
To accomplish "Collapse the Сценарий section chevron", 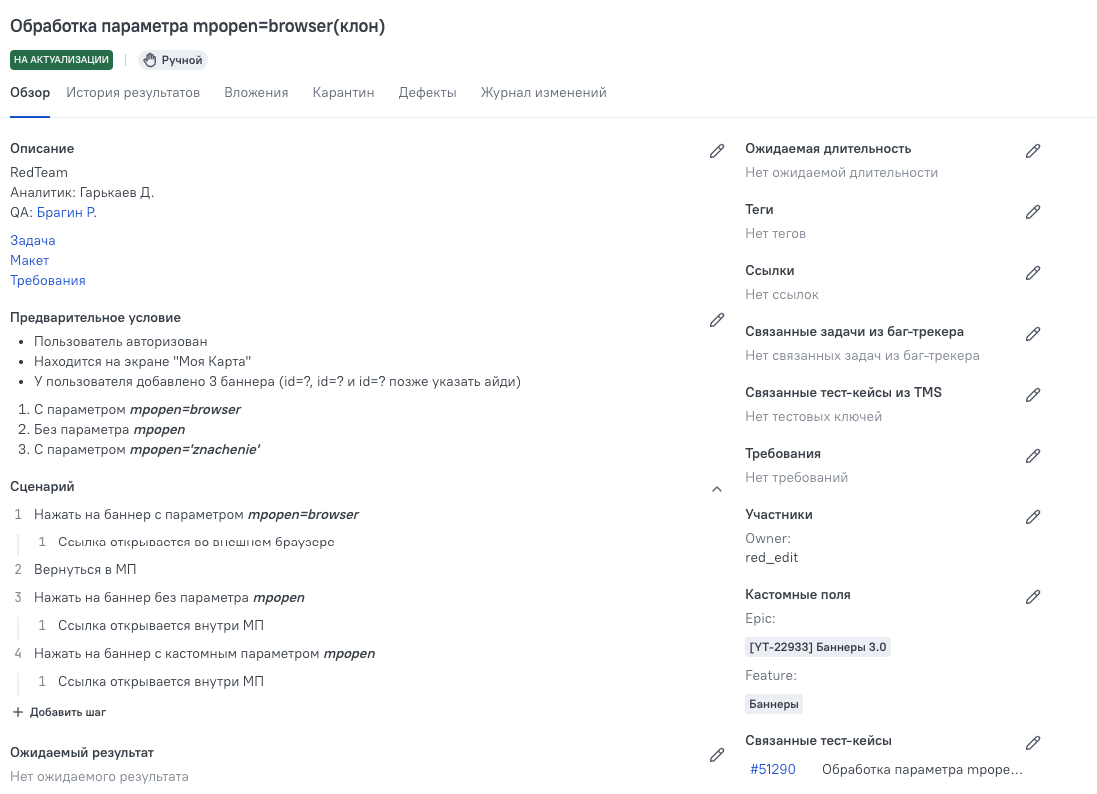I will [x=717, y=489].
